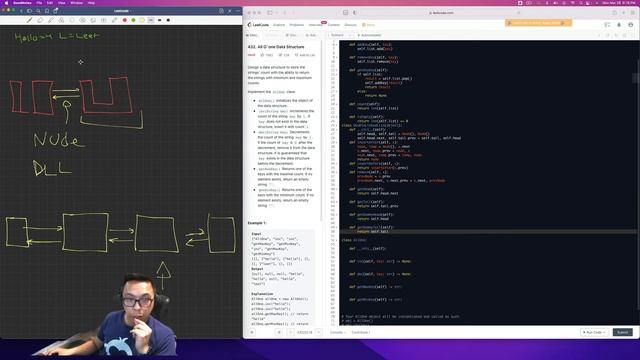
Task: Open the Contribute dropdown
Action: [361, 332]
